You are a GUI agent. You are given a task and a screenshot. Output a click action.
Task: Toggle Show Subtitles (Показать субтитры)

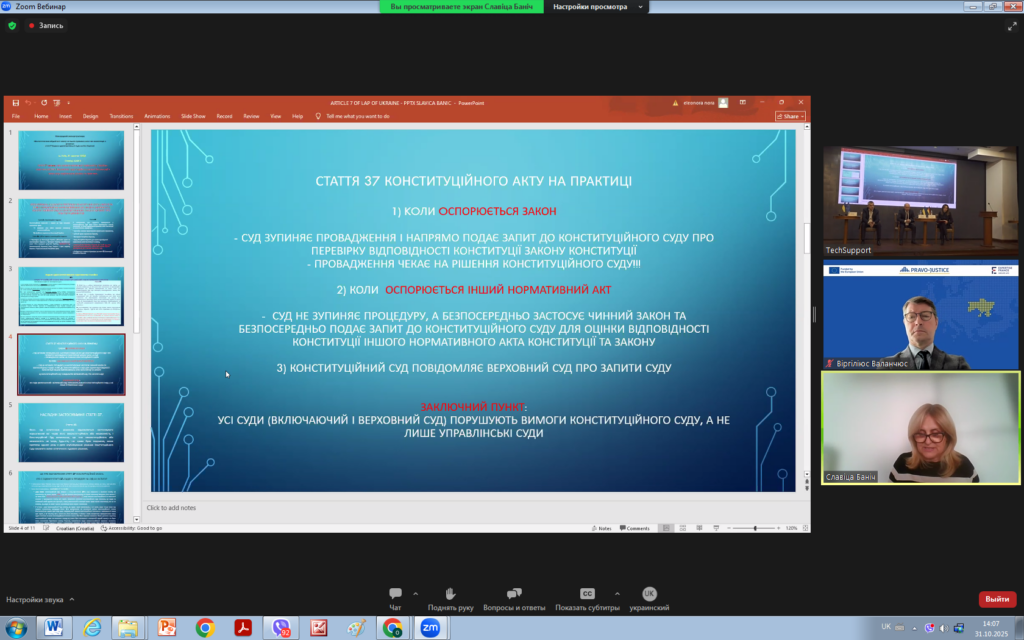587,594
